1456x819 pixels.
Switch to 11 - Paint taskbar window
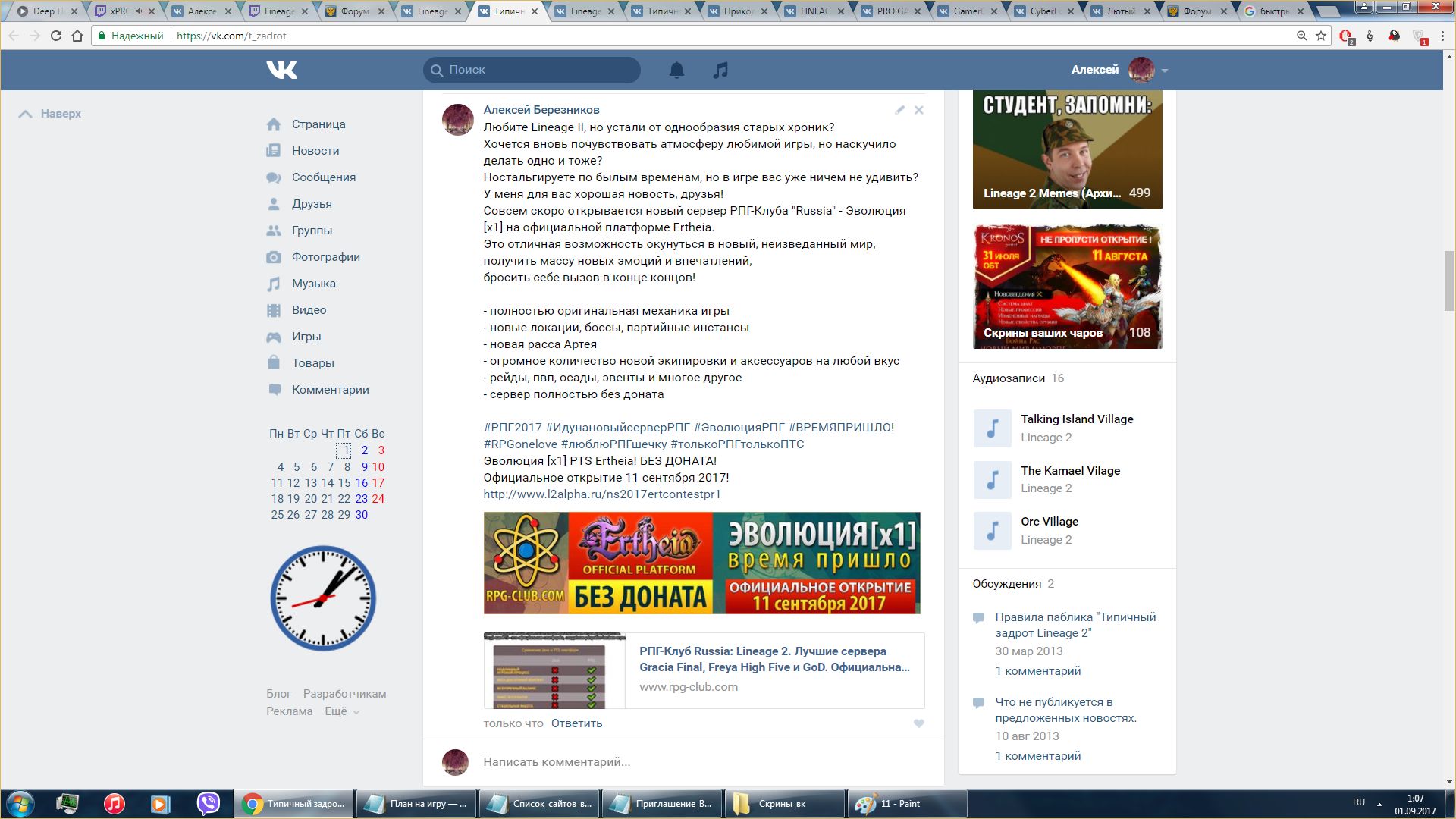(907, 804)
